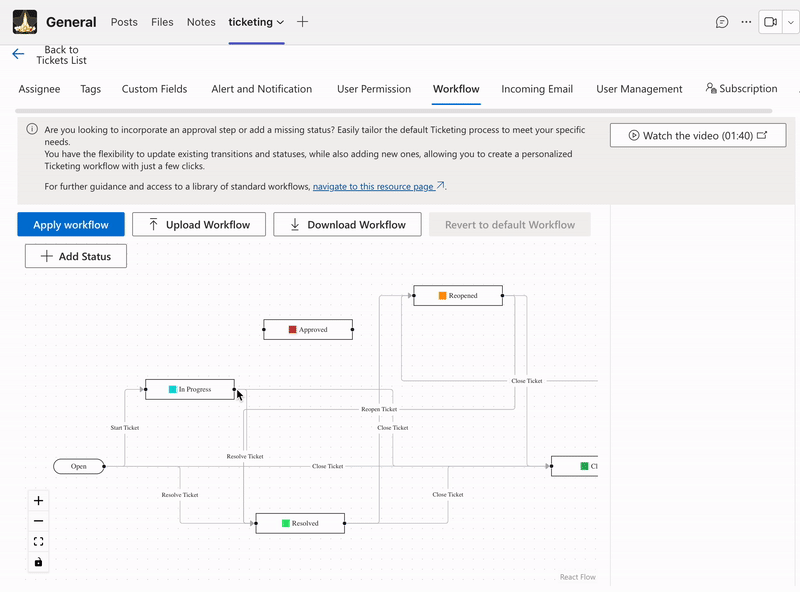Image resolution: width=800 pixels, height=592 pixels.
Task: Open the more options ellipsis menu
Action: click(x=746, y=22)
